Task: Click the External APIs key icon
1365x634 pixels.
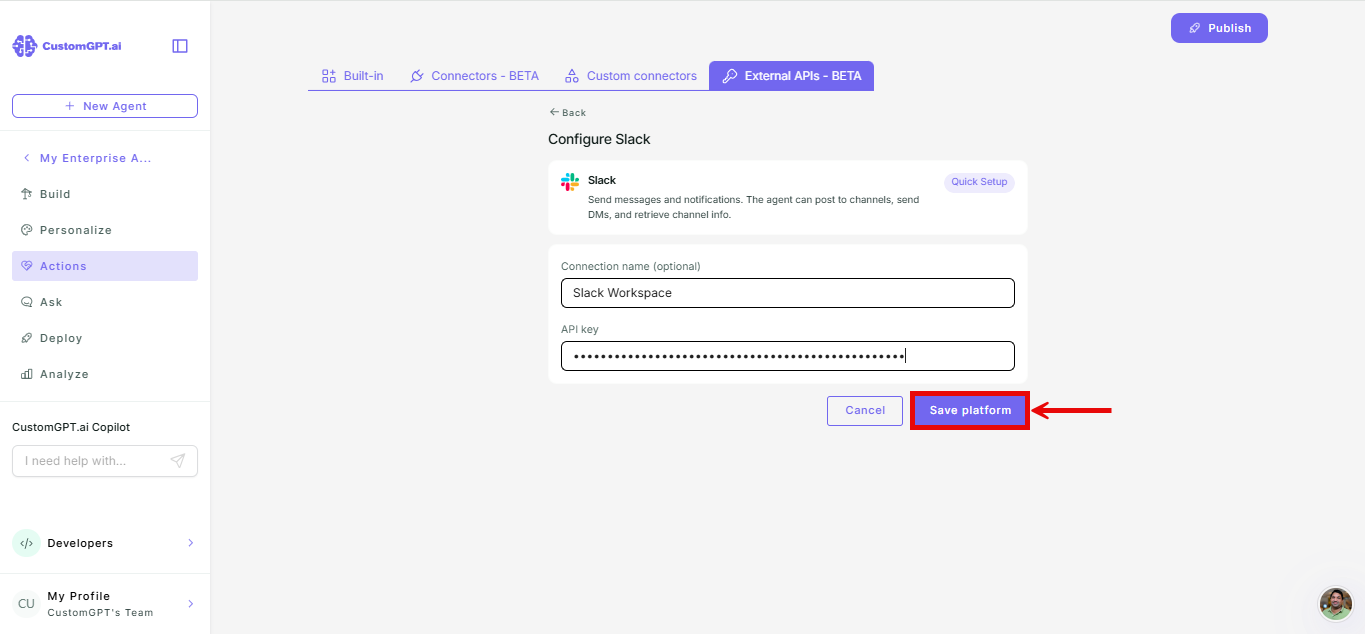Action: (730, 76)
